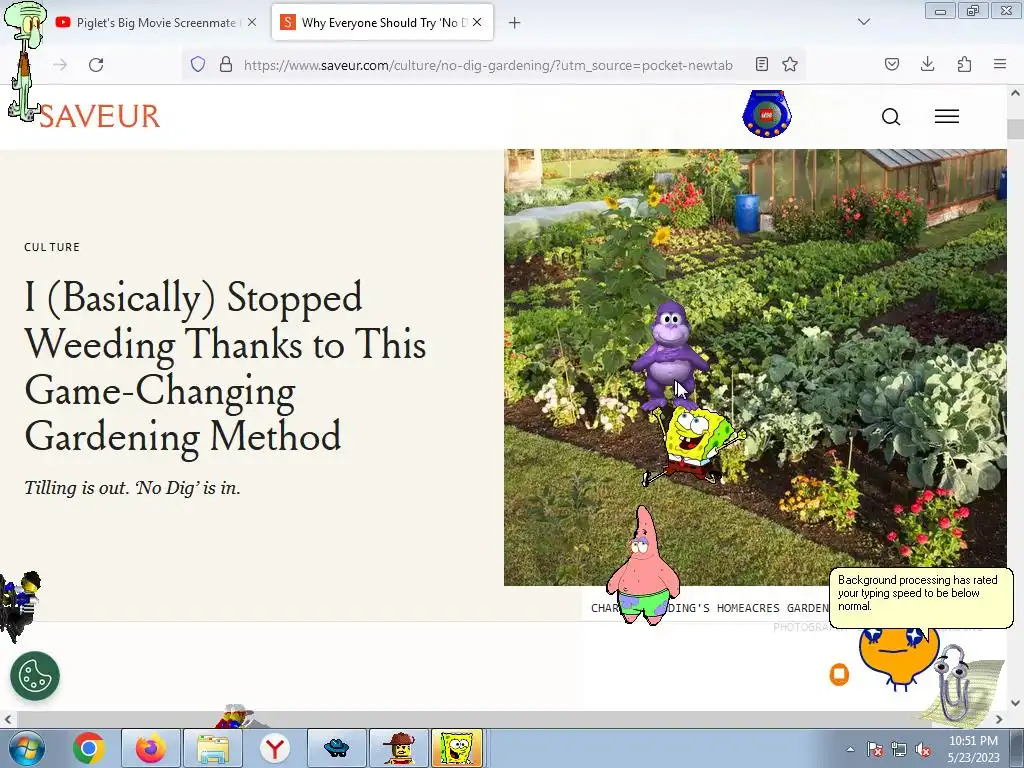Open Firefox application hamburger menu

[1000, 64]
